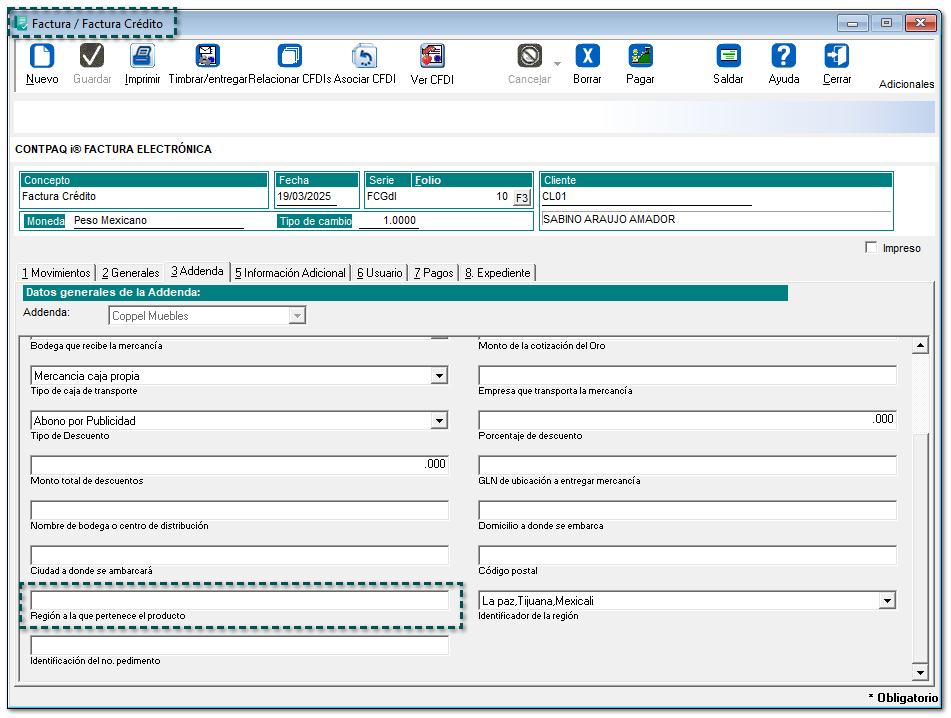This screenshot has height=718, width=951.
Task: Open the Ver CFDI viewer
Action: click(432, 57)
